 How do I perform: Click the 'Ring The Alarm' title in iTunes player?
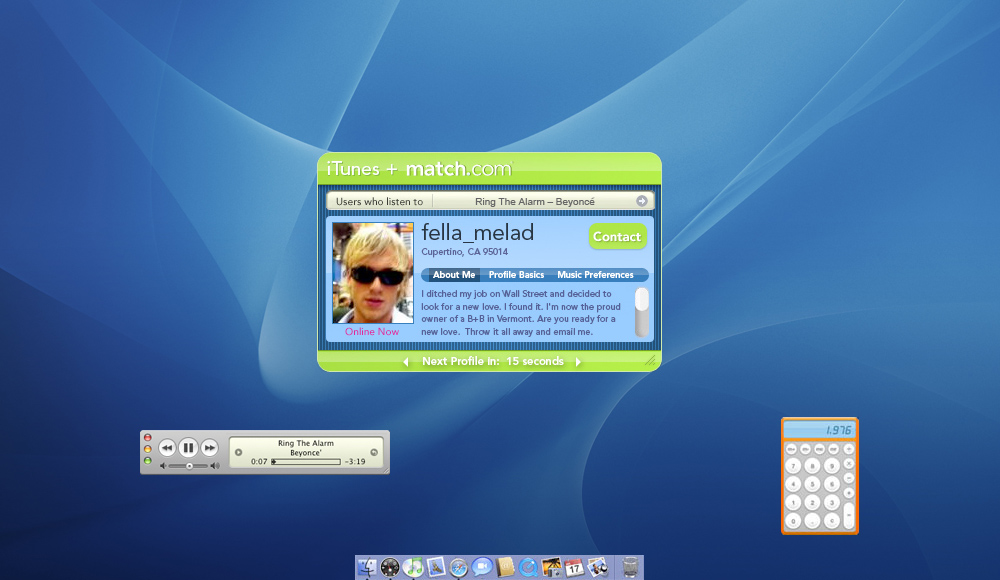coord(305,443)
